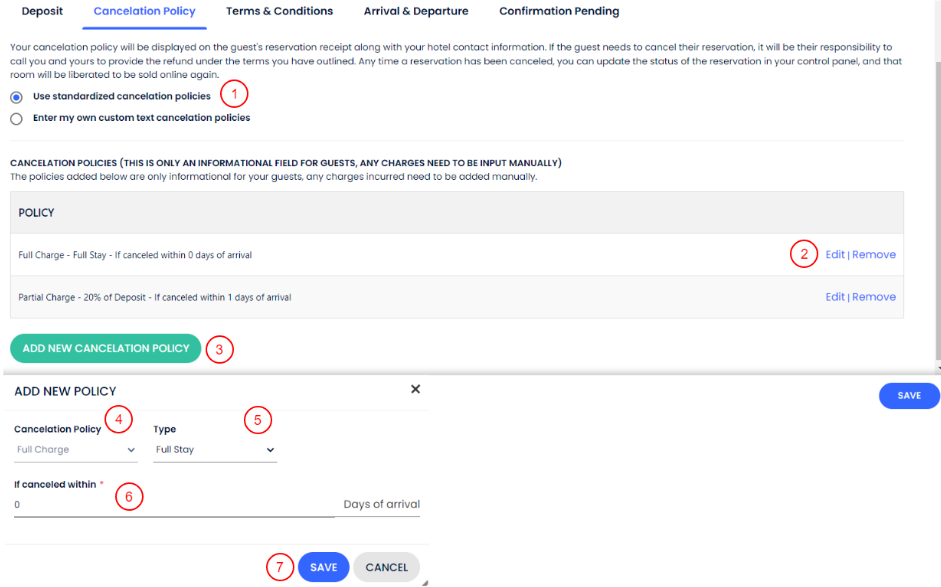Open the Terms & Conditions tab
This screenshot has height=587, width=941.
279,11
